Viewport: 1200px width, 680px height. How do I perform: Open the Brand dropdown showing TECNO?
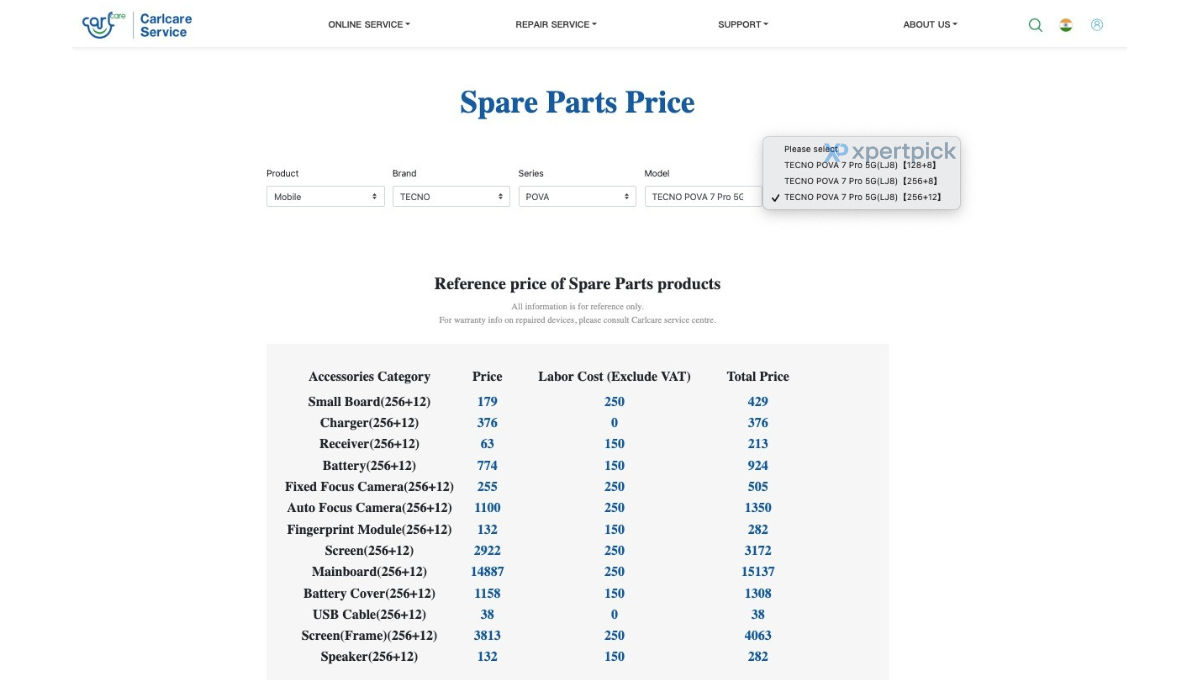[x=452, y=197]
